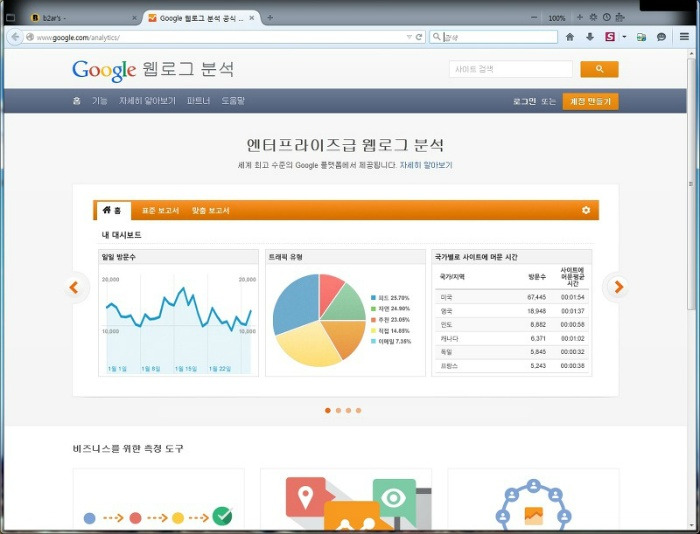This screenshot has width=700, height=534.
Task: Go to next slide with right arrow
Action: pos(618,287)
